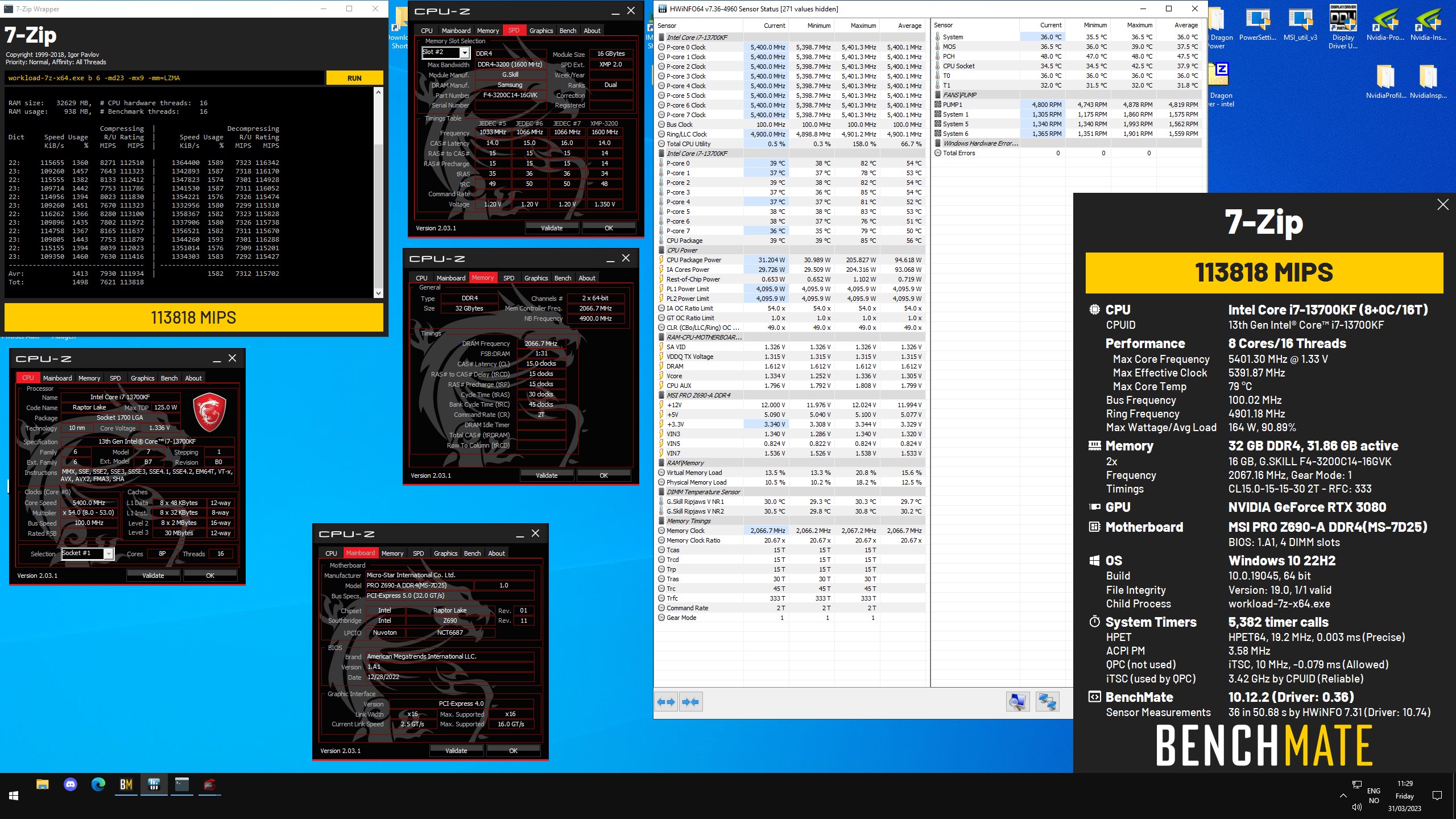
Task: Open About tab in CPU-Z Mainboard window
Action: pos(497,553)
